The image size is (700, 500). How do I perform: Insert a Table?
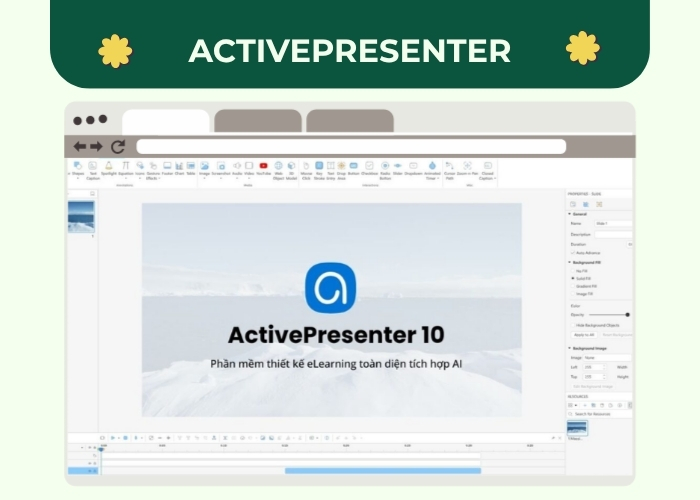coord(191,169)
